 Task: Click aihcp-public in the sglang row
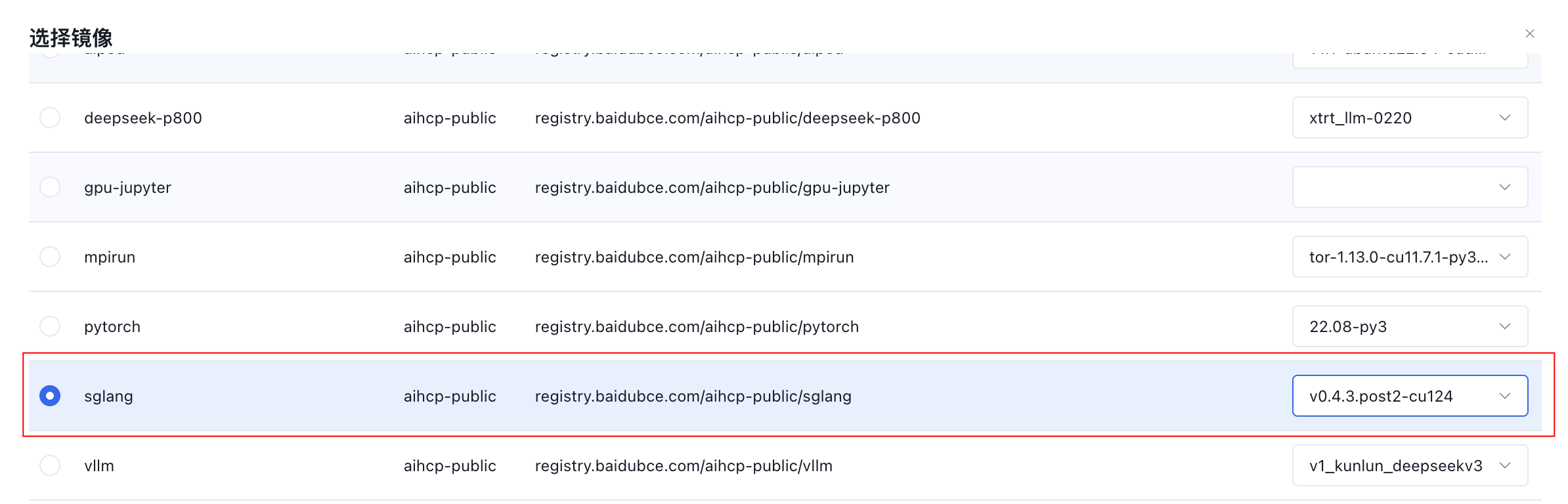[x=450, y=396]
